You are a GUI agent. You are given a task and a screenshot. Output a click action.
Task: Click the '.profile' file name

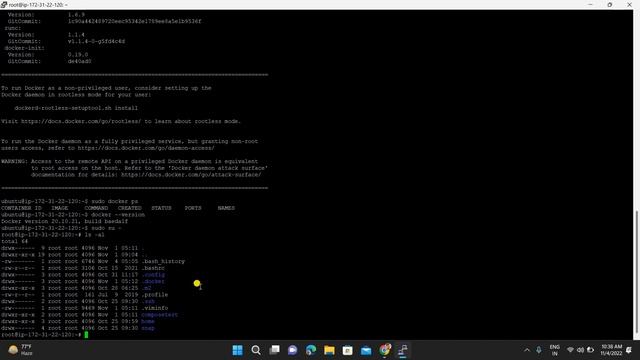click(x=155, y=295)
